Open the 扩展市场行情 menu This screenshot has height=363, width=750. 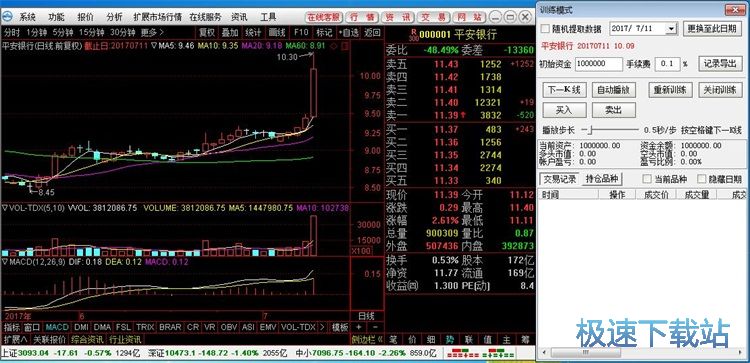[x=157, y=17]
